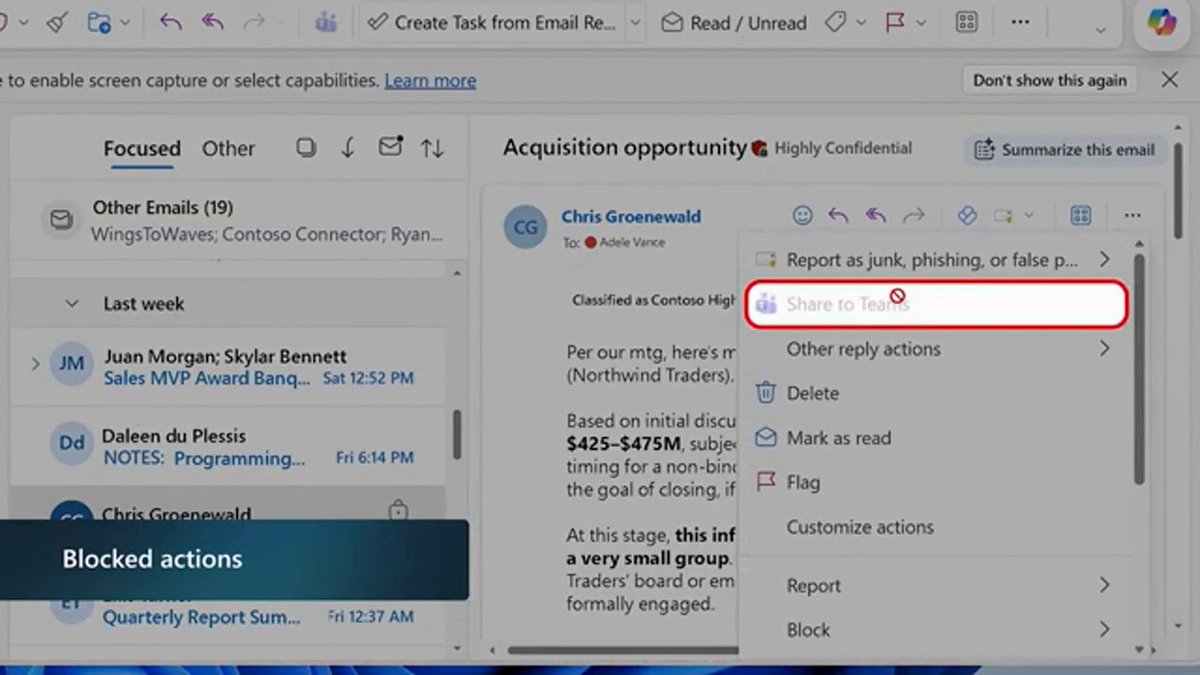This screenshot has width=1200, height=675.
Task: Click the toolbar Flag icon
Action: (x=896, y=22)
